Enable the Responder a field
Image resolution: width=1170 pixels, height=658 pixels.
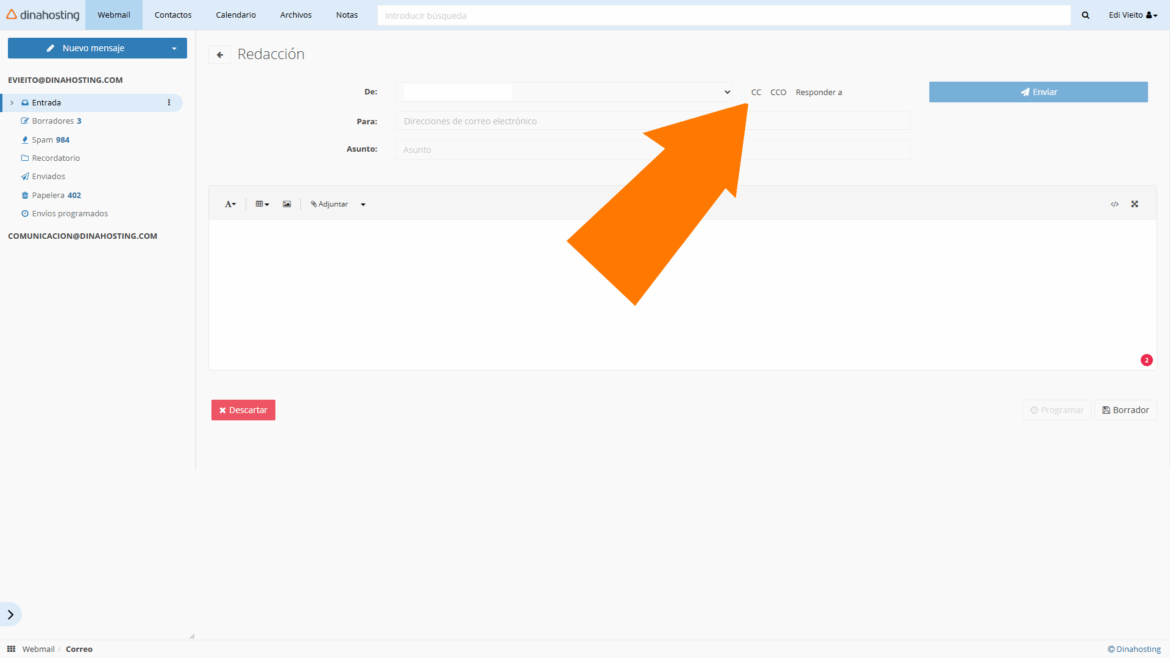pos(819,91)
